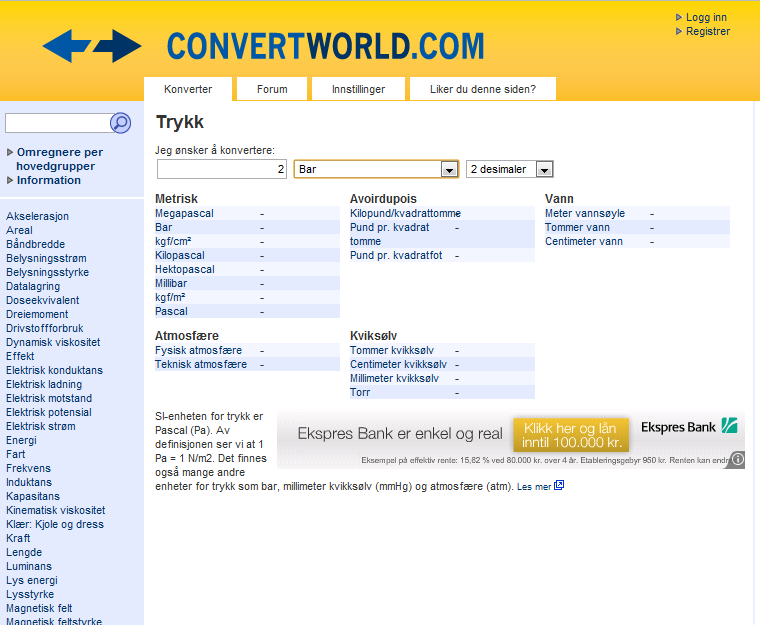Select Pund pr. kvadratfot unit
The image size is (760, 625).
(x=442, y=256)
